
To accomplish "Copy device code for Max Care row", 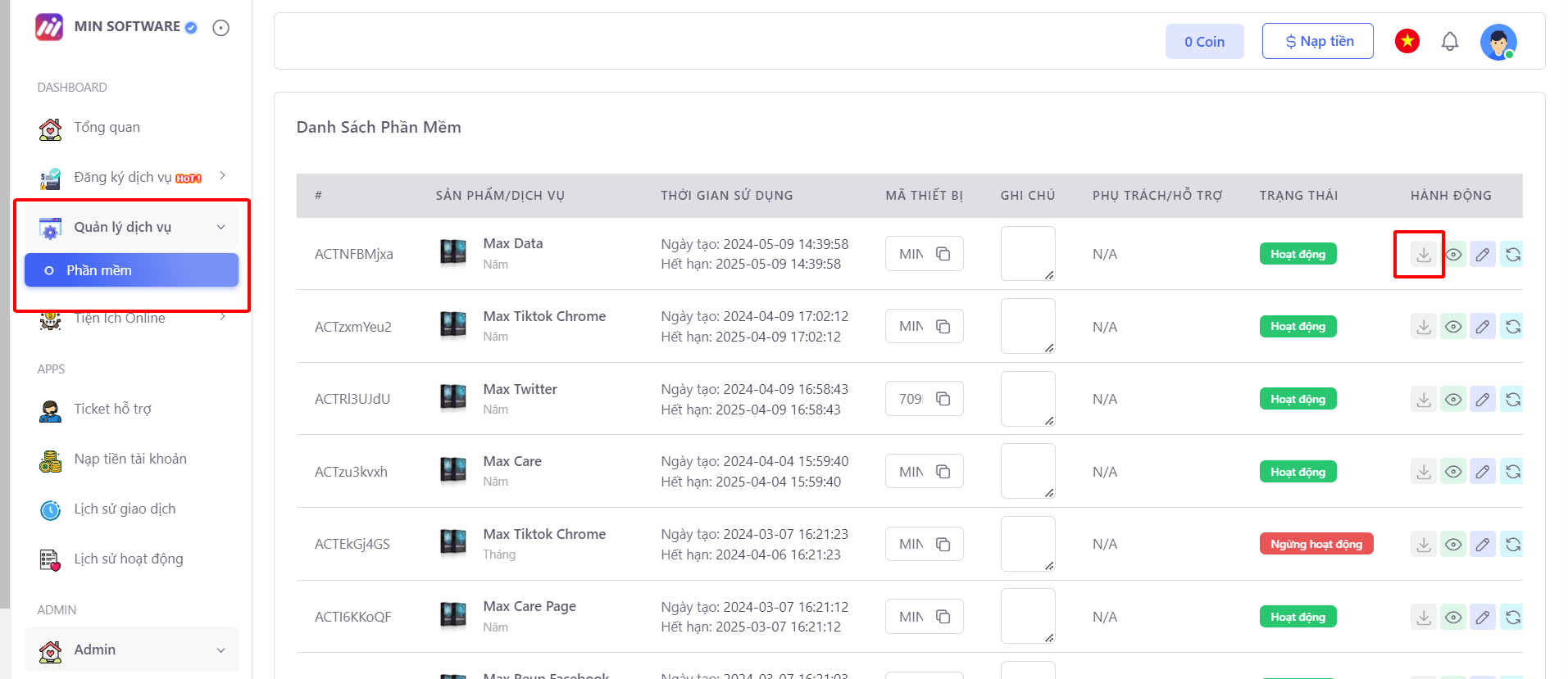I will point(943,472).
